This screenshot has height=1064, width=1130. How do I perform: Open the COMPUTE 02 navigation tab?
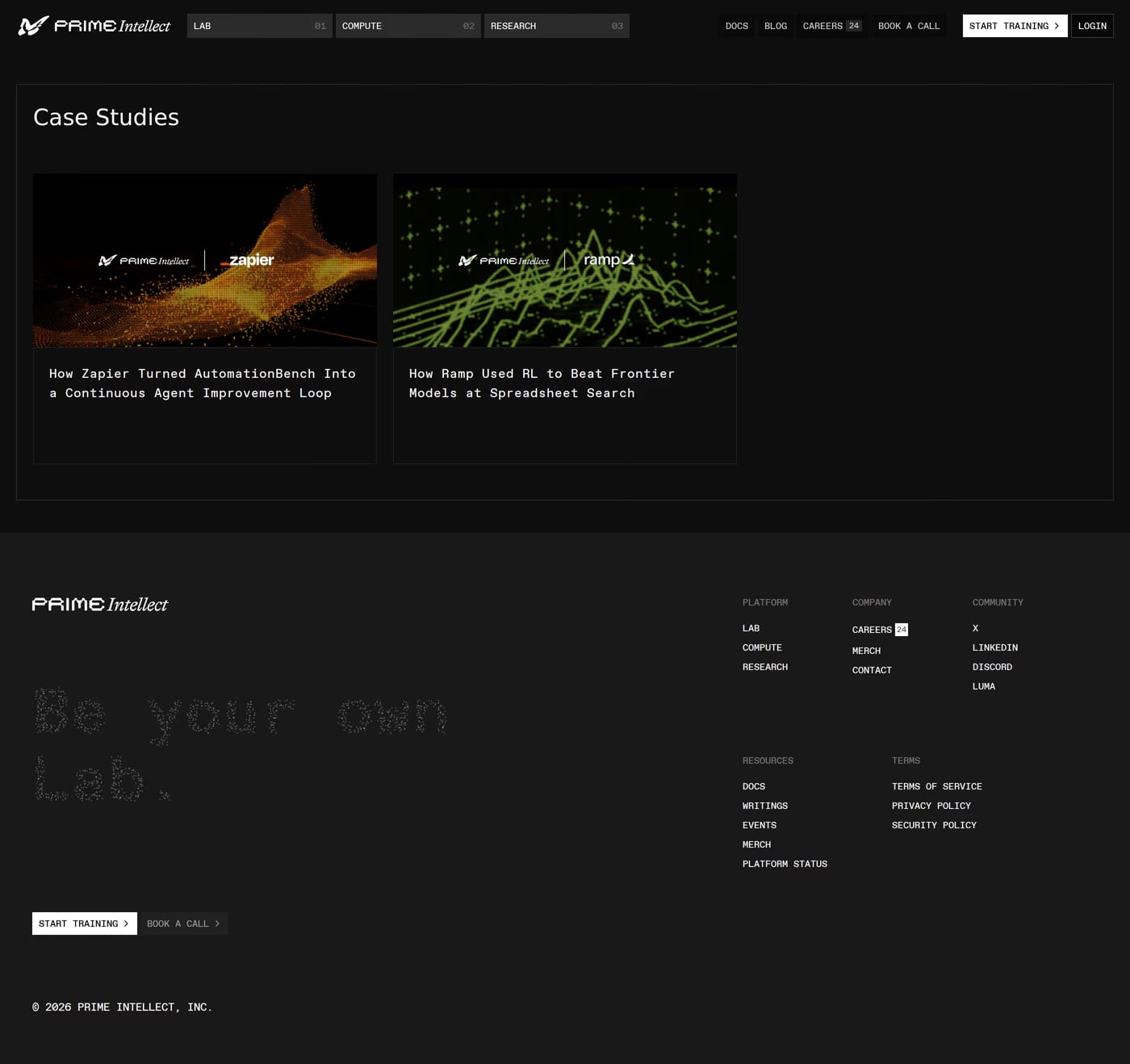click(408, 26)
